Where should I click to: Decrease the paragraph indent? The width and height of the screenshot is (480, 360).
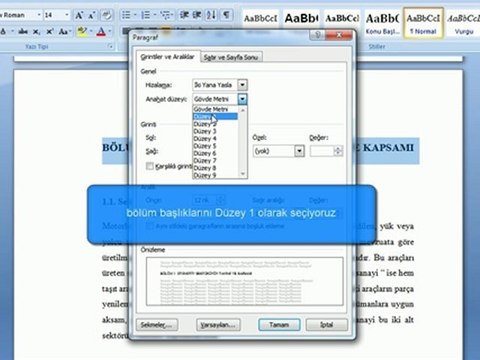[184, 15]
